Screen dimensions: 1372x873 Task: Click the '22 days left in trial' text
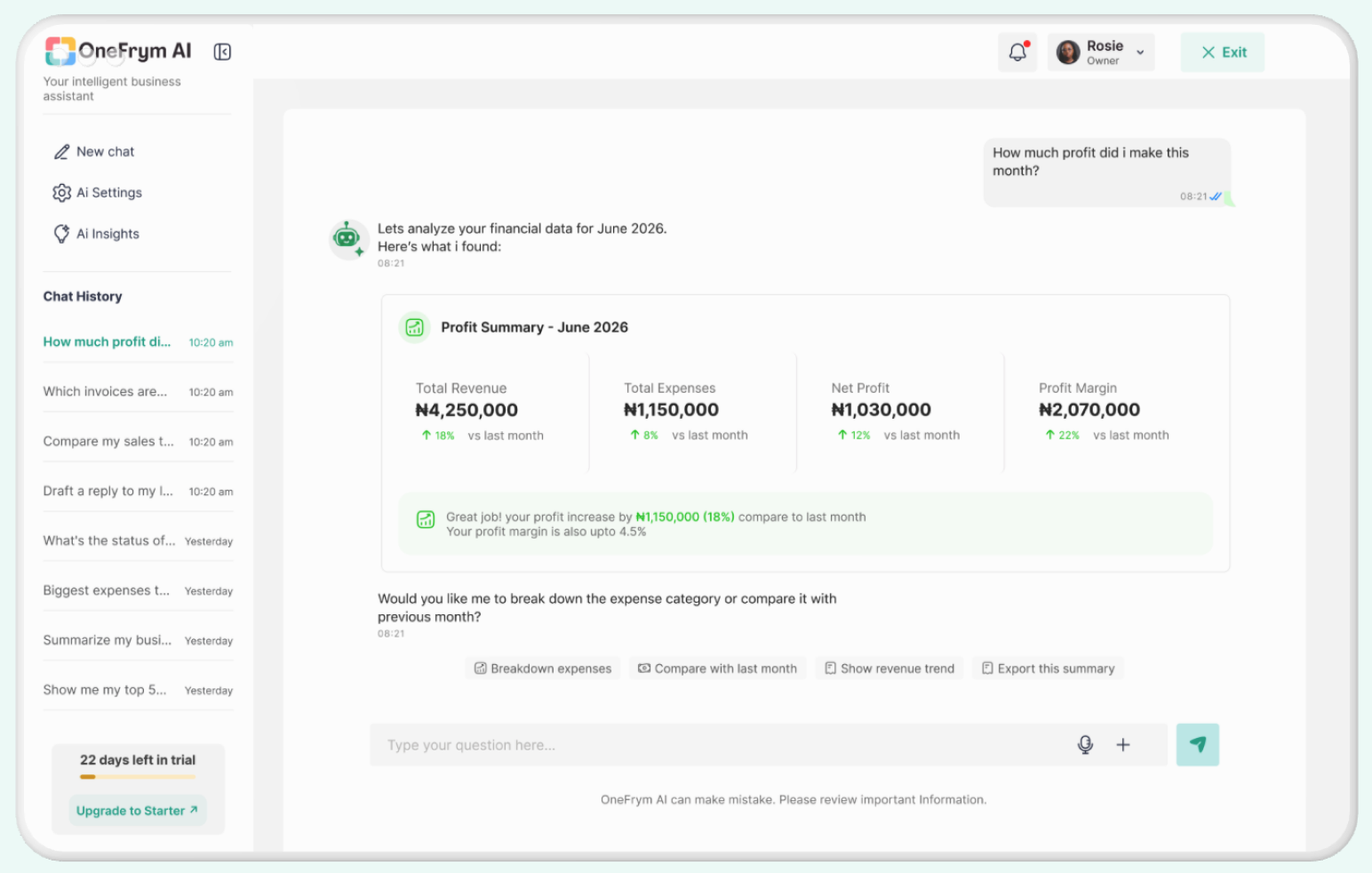click(x=138, y=760)
